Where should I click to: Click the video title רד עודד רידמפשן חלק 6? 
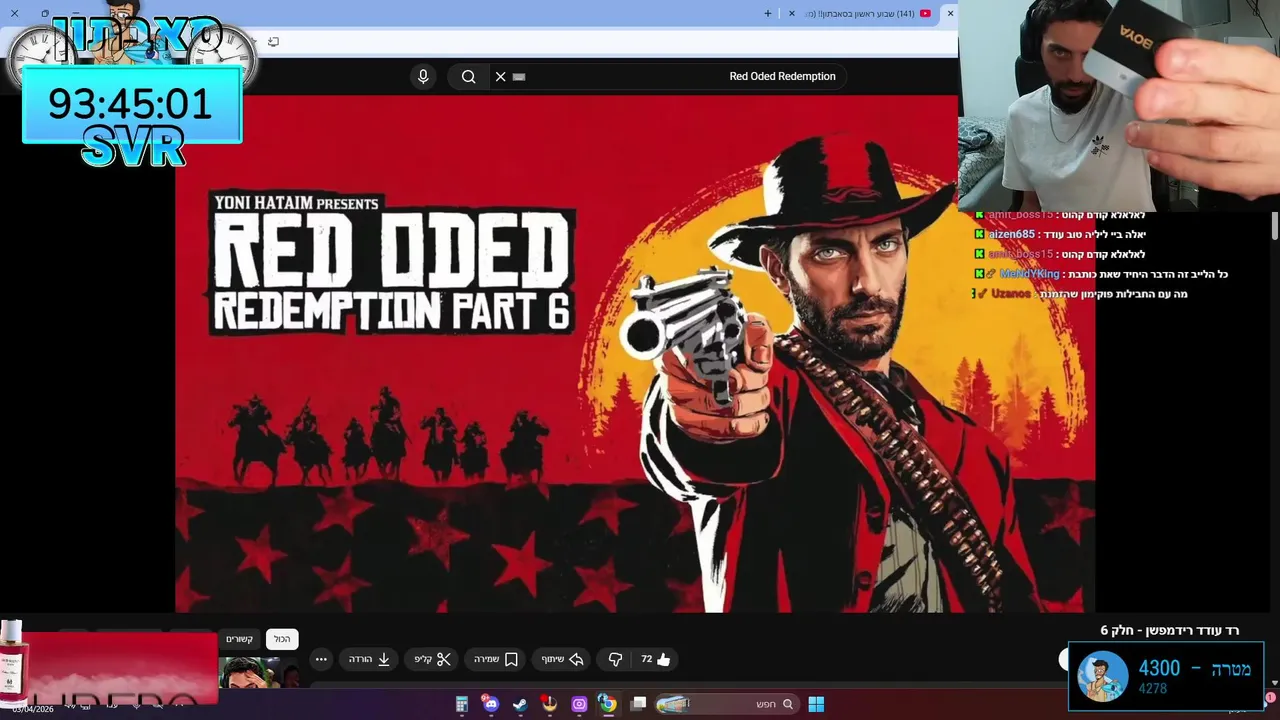pos(1169,630)
